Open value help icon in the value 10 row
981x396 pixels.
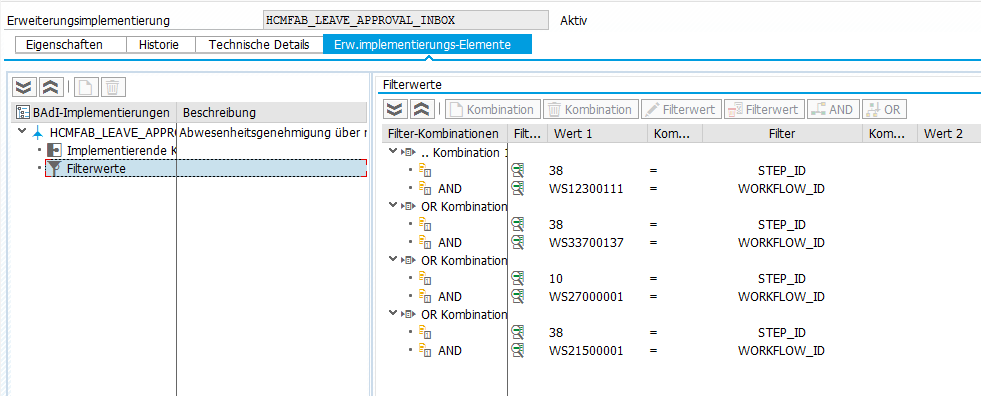(x=517, y=278)
